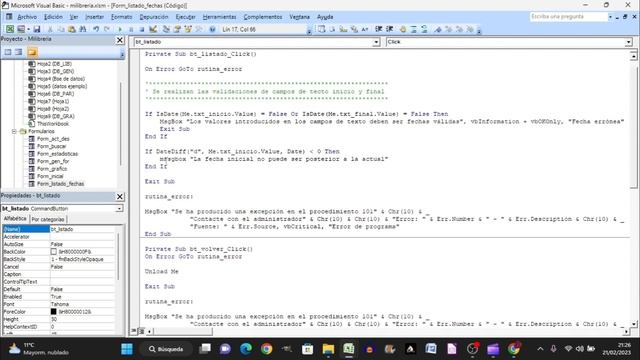This screenshot has height=360, width=640.
Task: Select Form_buscar in project tree
Action: 51,146
